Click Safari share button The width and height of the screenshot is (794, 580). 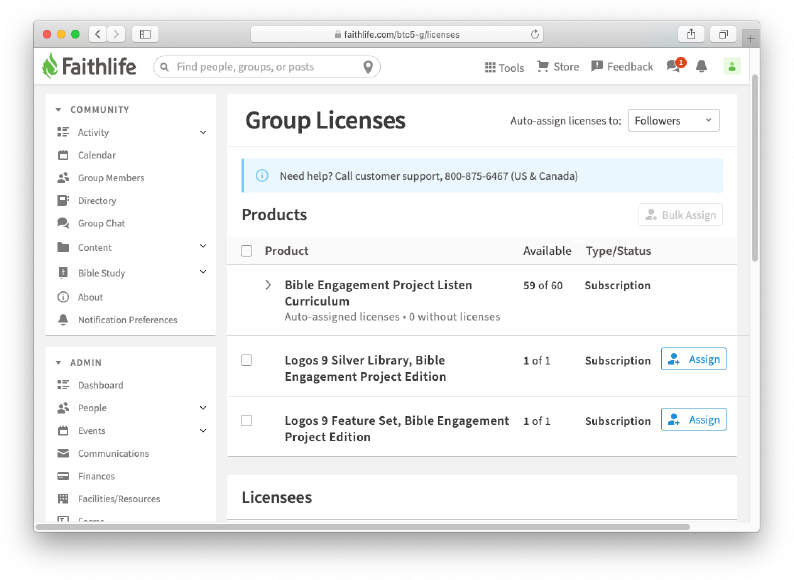pos(691,34)
